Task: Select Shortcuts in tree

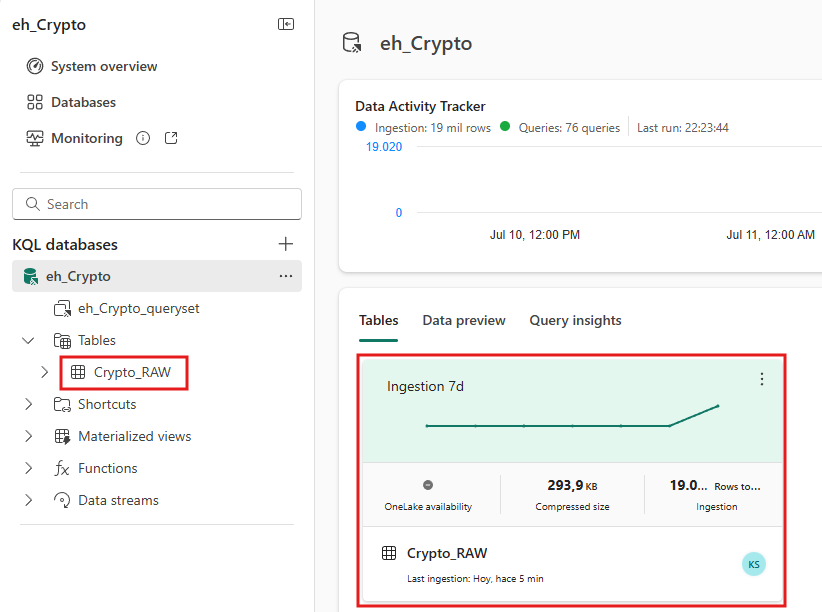Action: click(107, 404)
